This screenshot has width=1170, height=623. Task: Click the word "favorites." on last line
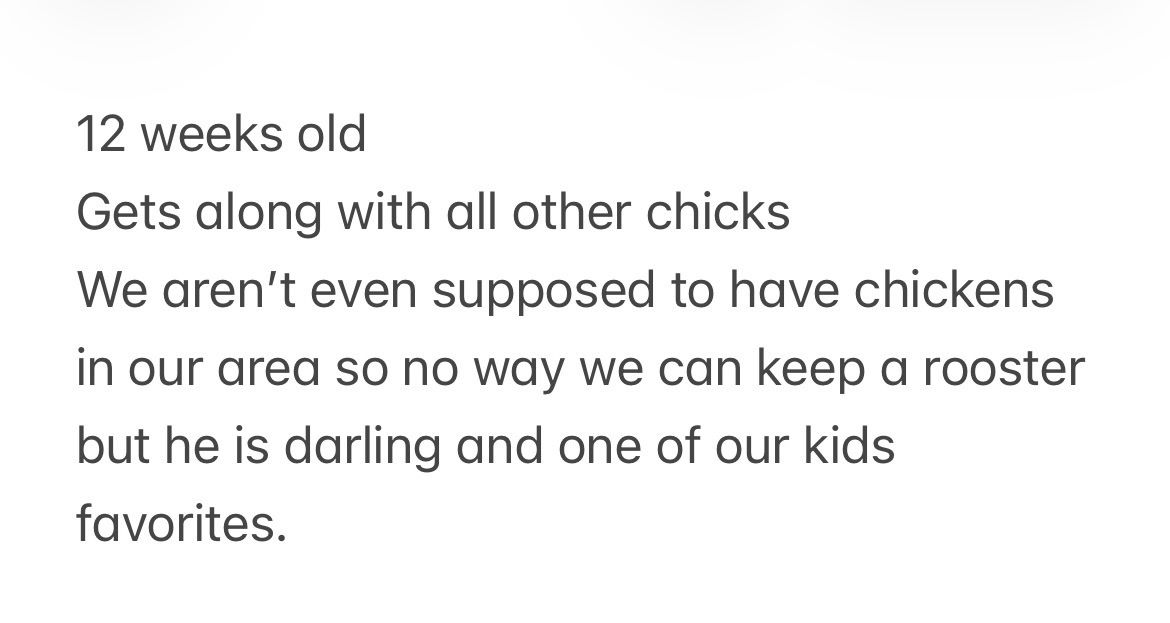[181, 524]
